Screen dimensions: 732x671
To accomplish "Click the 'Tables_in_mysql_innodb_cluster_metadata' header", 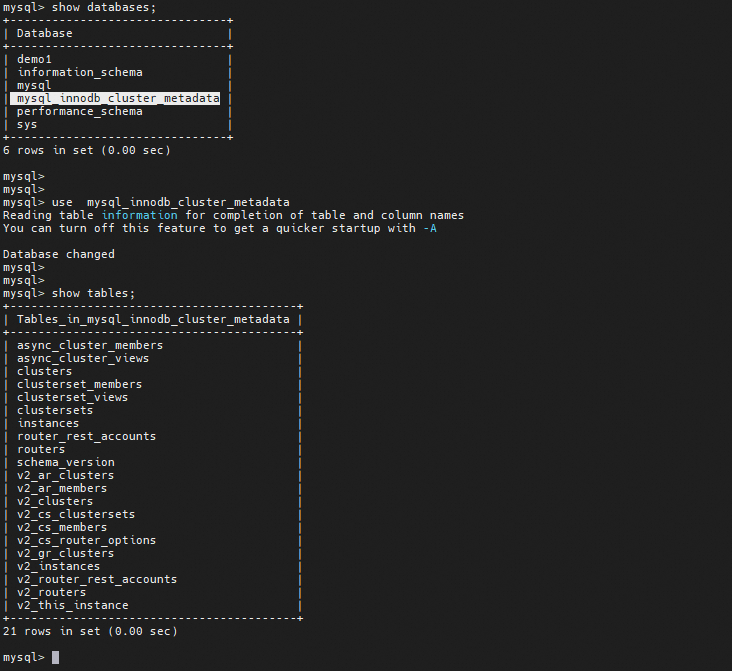I will pyautogui.click(x=153, y=319).
